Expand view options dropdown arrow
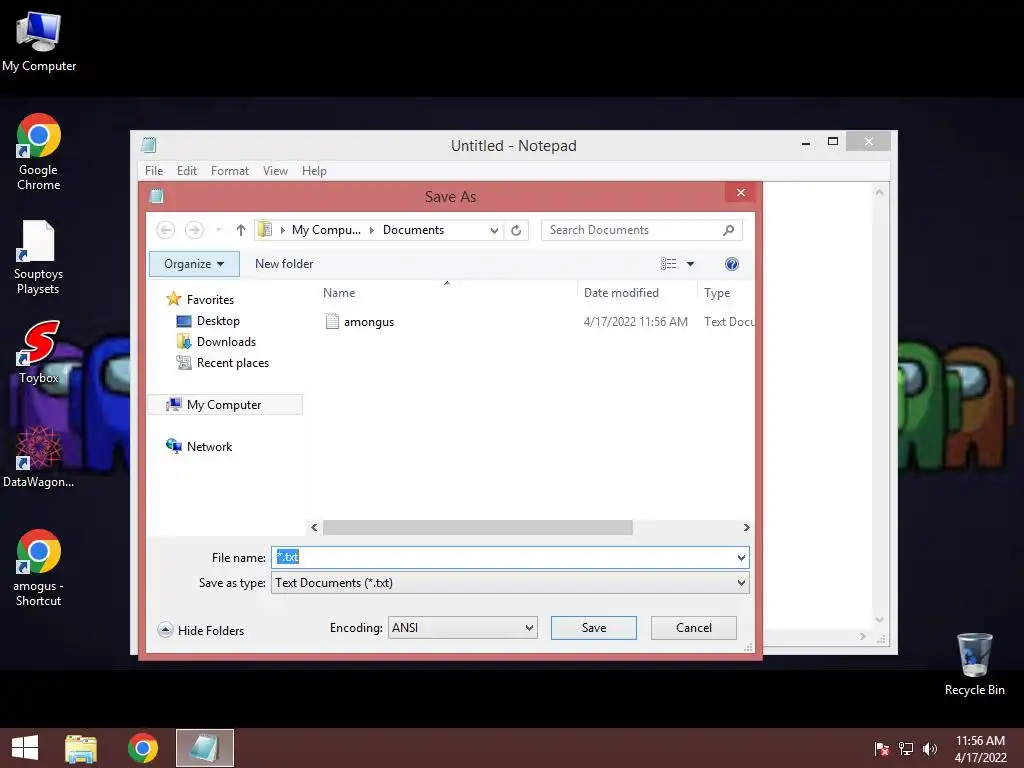1024x768 pixels. pos(690,264)
